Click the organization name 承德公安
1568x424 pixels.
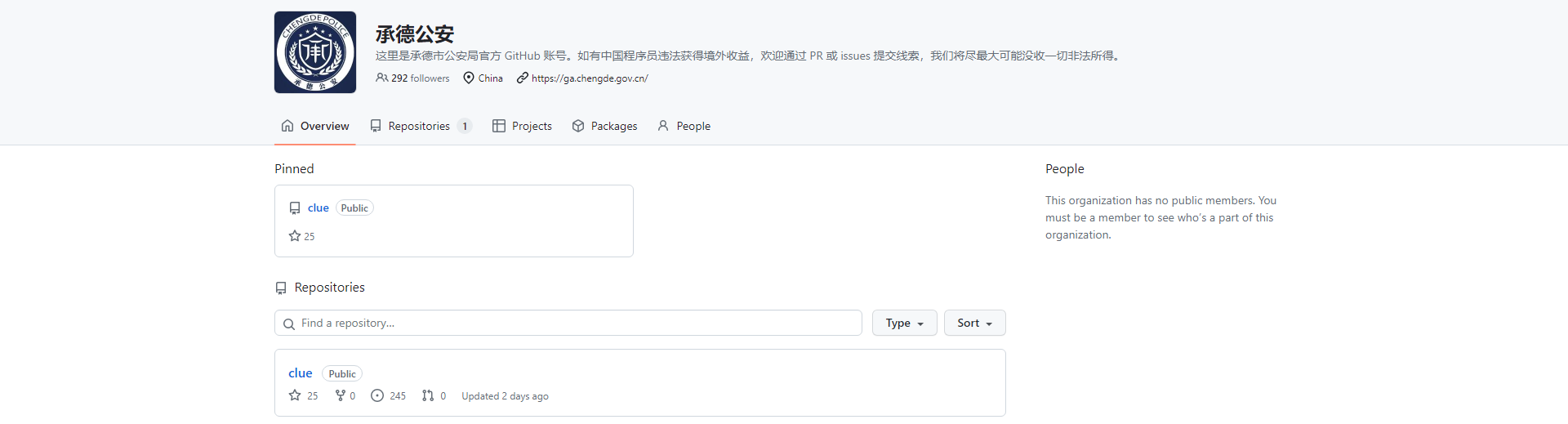click(415, 34)
